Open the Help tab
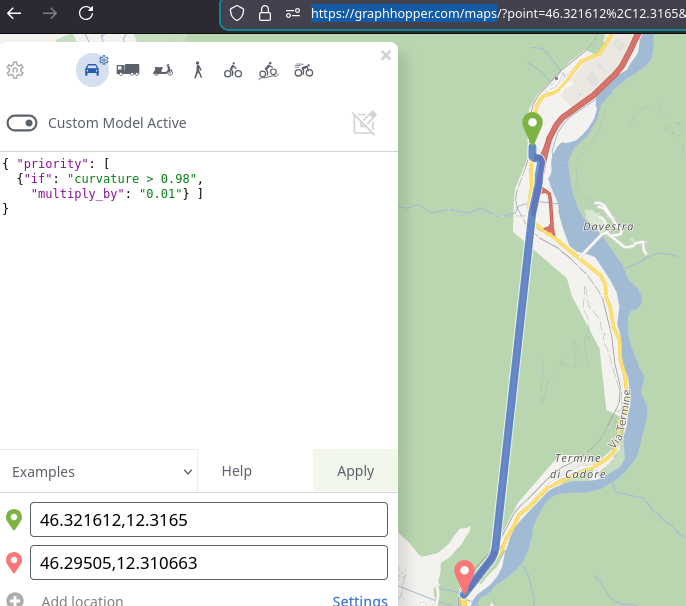 tap(236, 471)
